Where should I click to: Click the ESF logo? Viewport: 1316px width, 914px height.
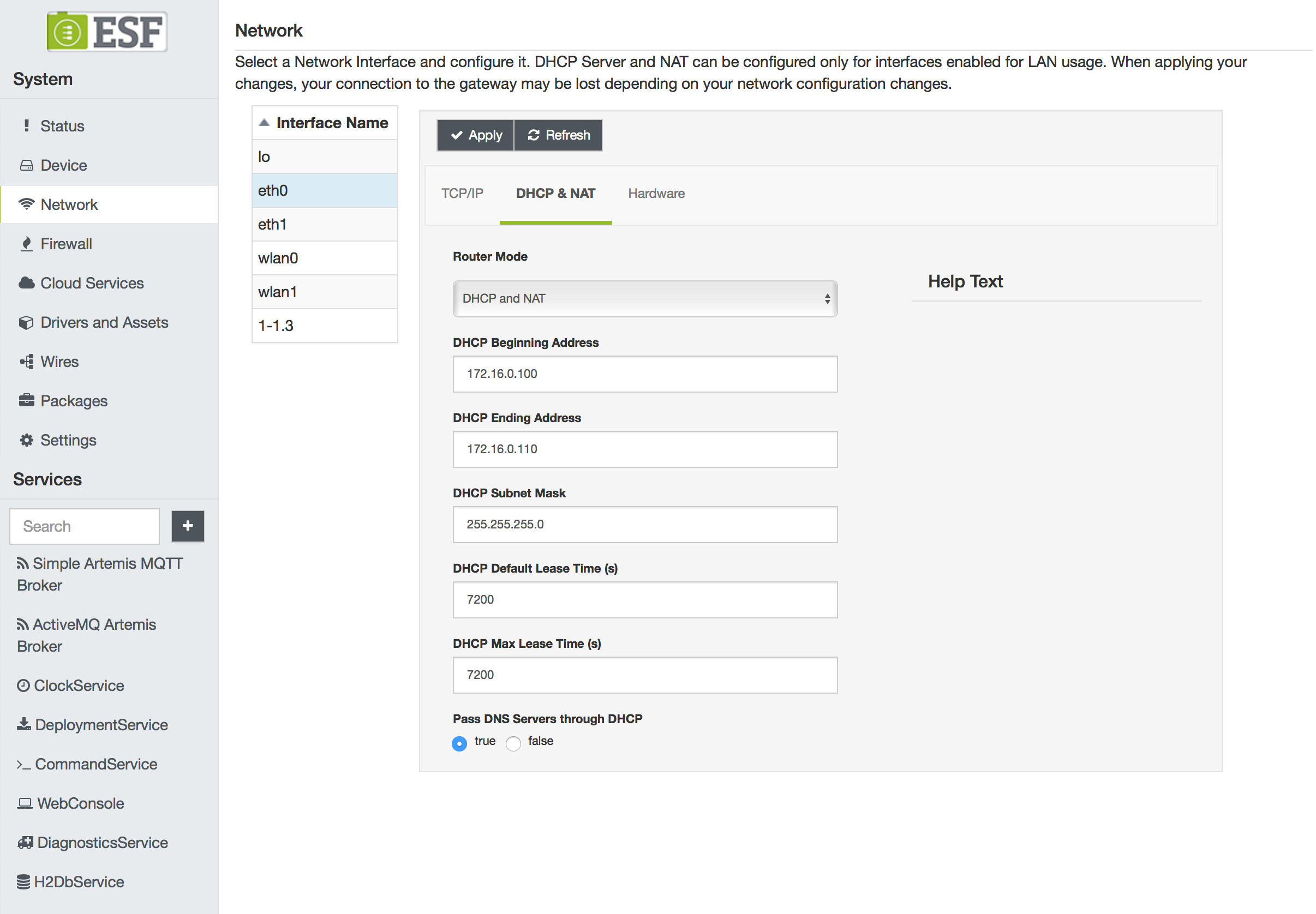106,32
